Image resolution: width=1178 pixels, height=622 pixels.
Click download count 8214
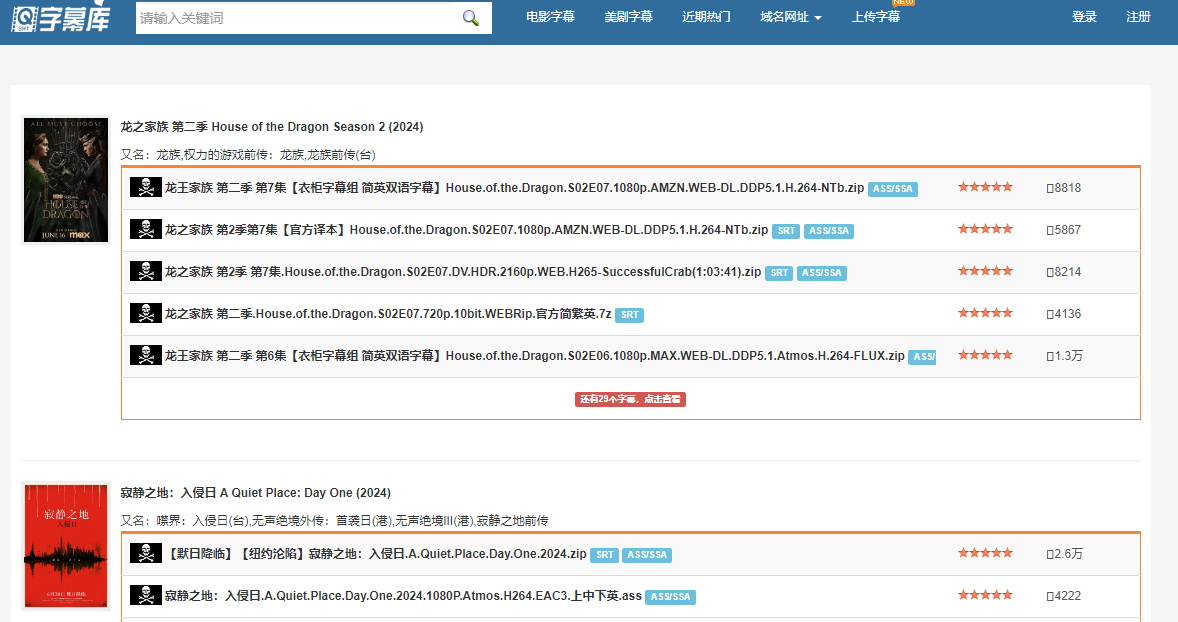(1064, 272)
